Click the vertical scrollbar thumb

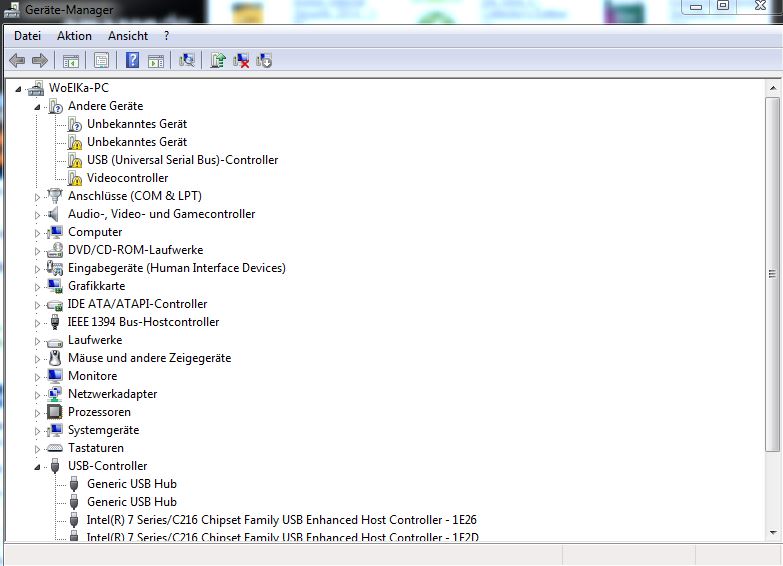click(772, 274)
